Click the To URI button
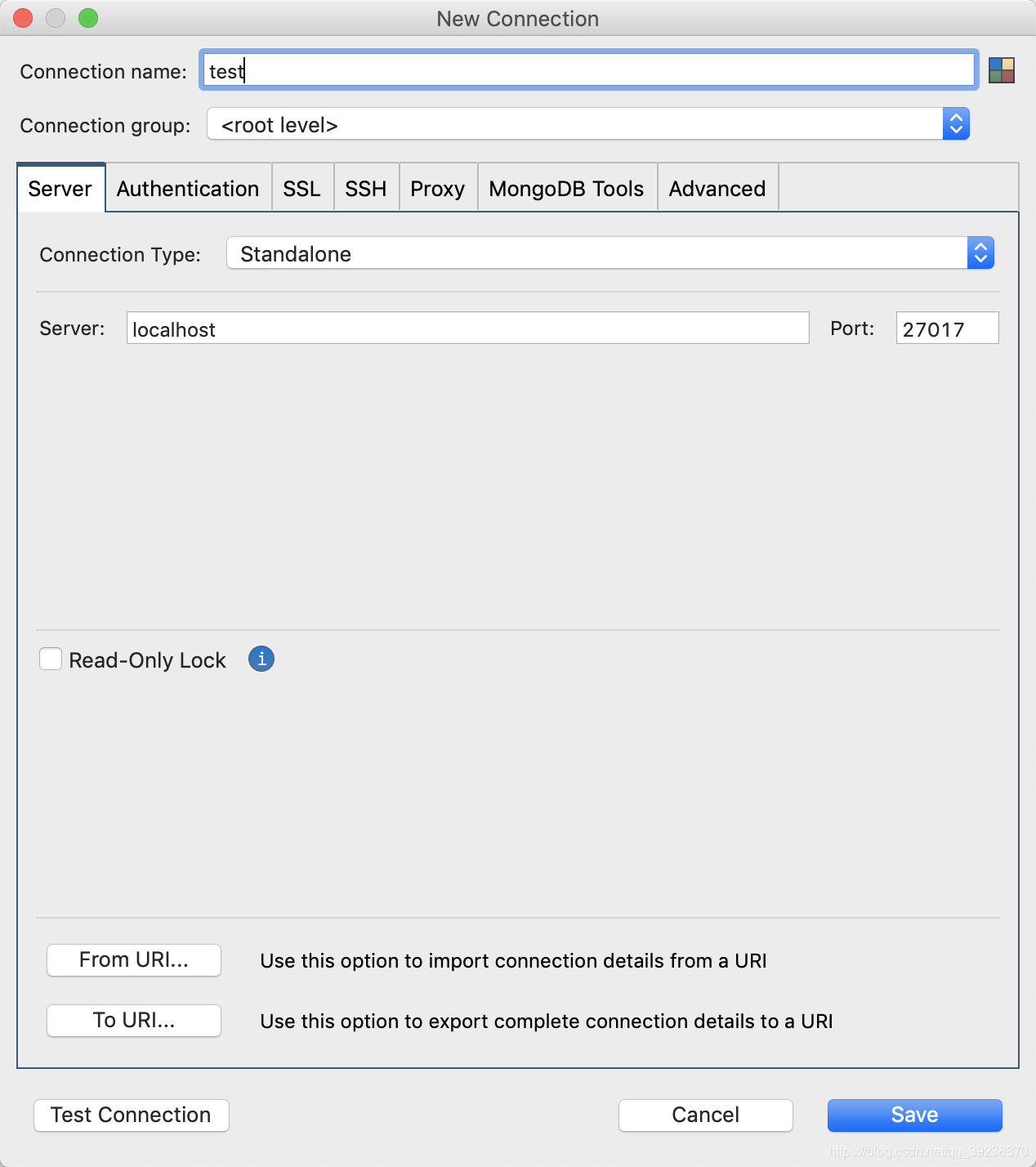The height and width of the screenshot is (1167, 1036). (133, 1020)
